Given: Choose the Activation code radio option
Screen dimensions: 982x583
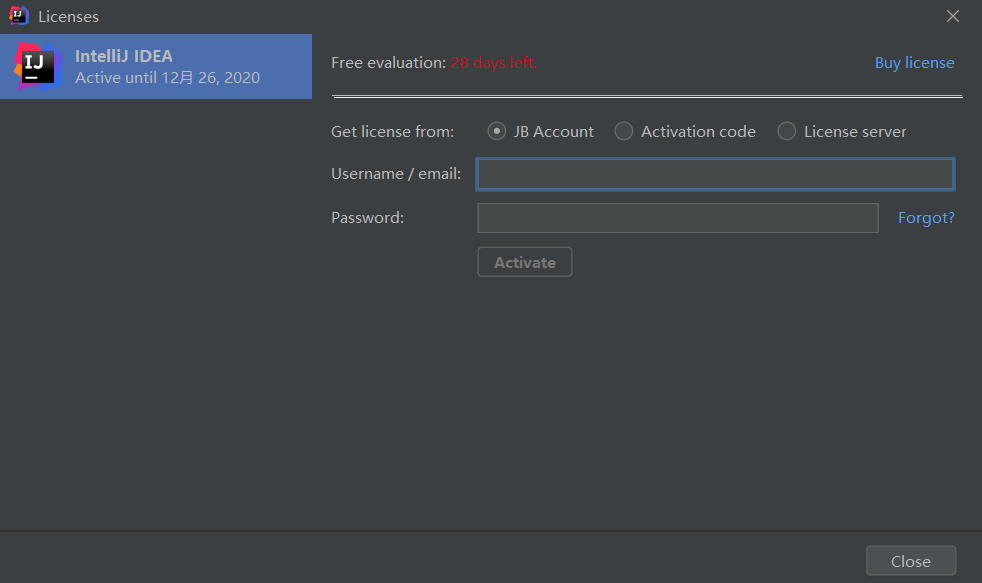Looking at the screenshot, I should (623, 131).
